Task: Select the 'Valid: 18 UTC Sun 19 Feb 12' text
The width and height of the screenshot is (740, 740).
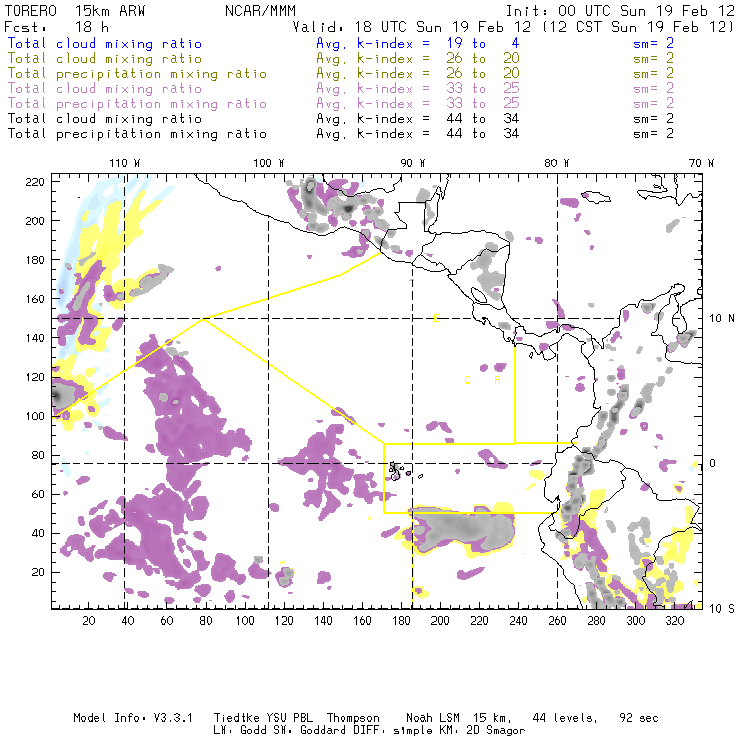Action: click(x=411, y=27)
